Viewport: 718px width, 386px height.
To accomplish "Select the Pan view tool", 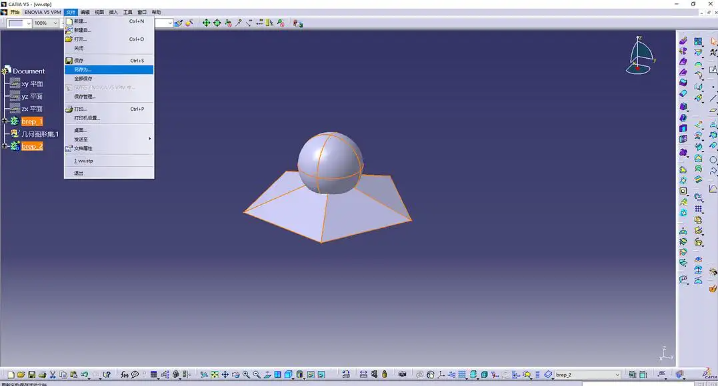I will pyautogui.click(x=225, y=375).
